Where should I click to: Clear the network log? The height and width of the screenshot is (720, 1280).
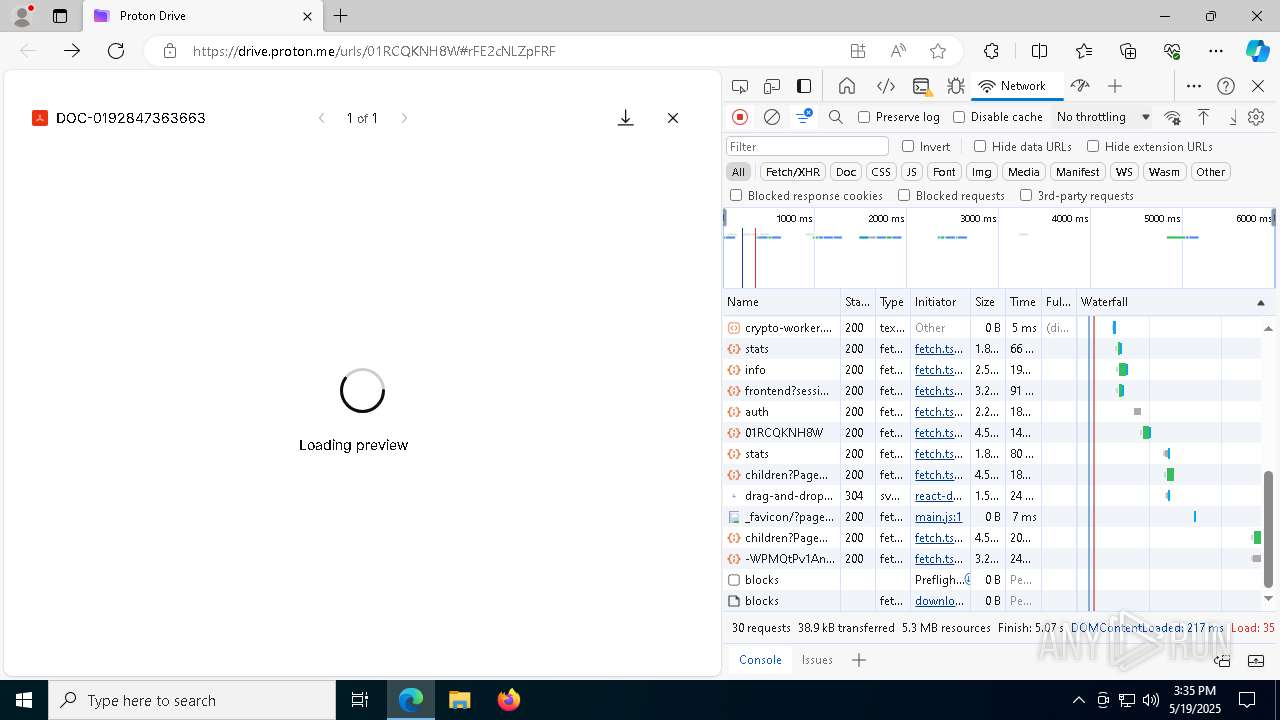[x=772, y=117]
